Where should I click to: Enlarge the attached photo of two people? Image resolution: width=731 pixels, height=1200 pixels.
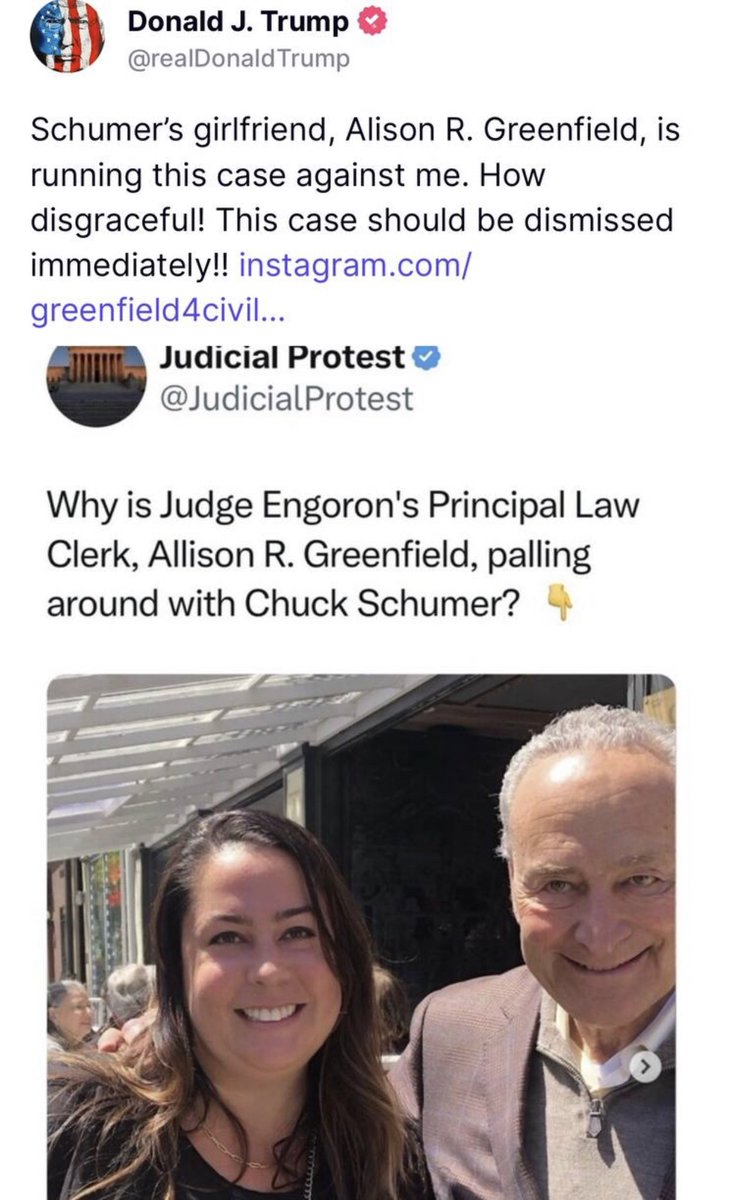[x=361, y=937]
